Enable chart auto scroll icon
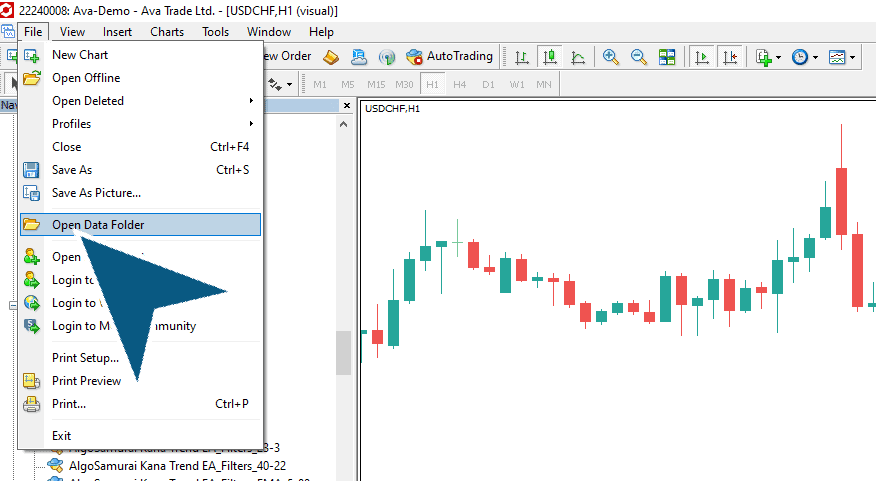The image size is (876, 481). pos(701,57)
